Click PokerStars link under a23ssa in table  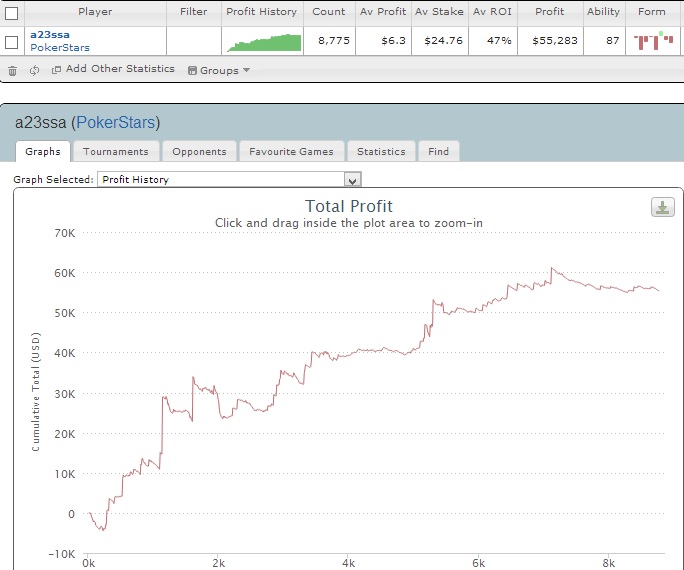[x=60, y=48]
